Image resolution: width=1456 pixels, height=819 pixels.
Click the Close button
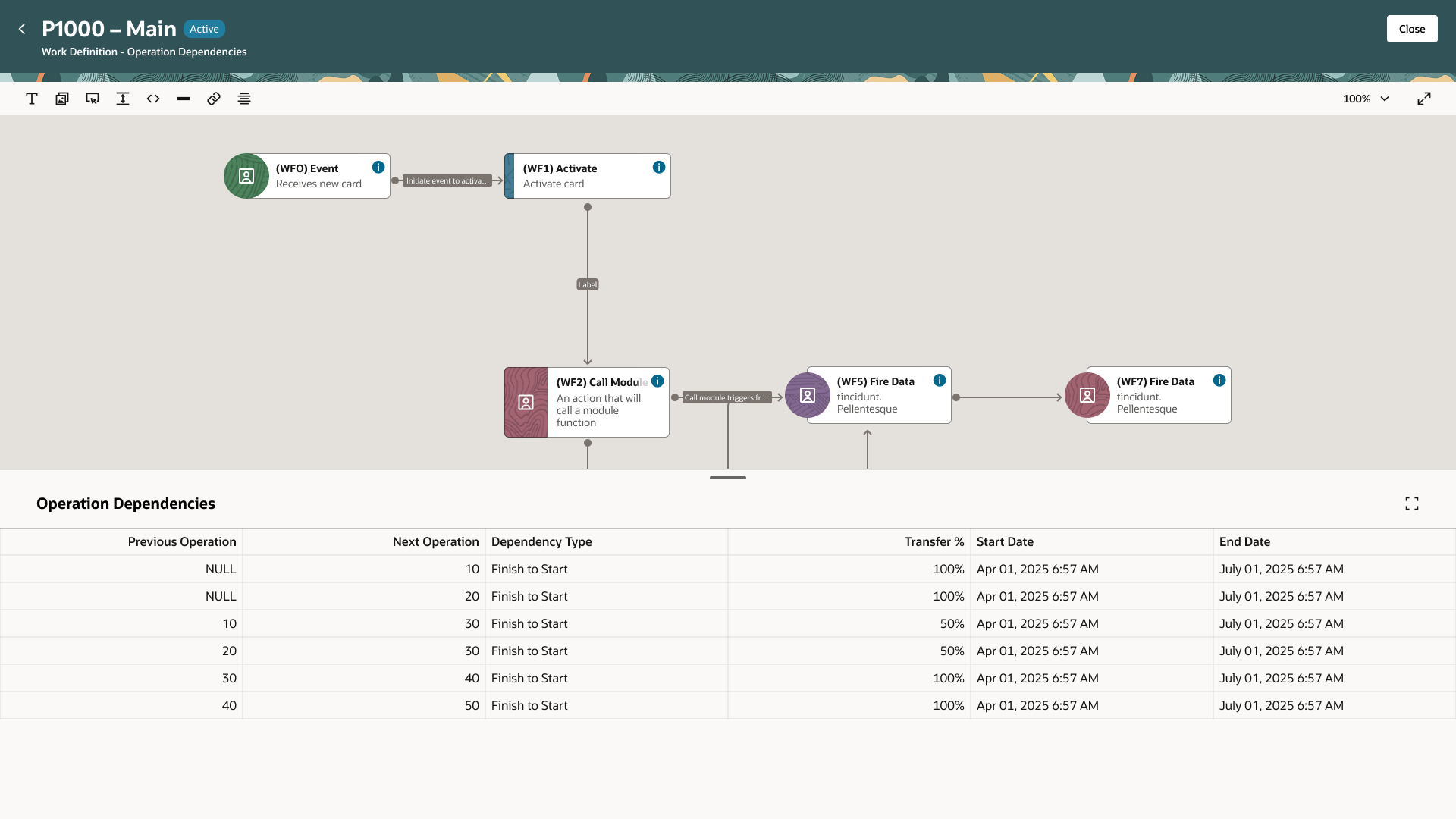[x=1412, y=29]
